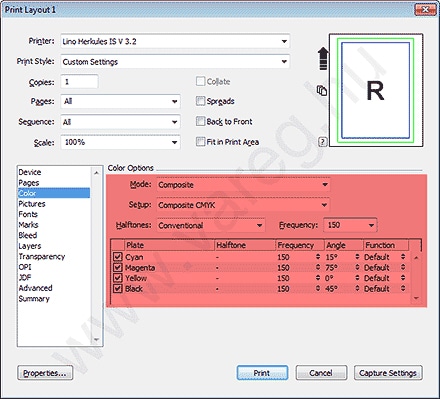Click the Function column header
440x399 pixels.
(x=386, y=245)
